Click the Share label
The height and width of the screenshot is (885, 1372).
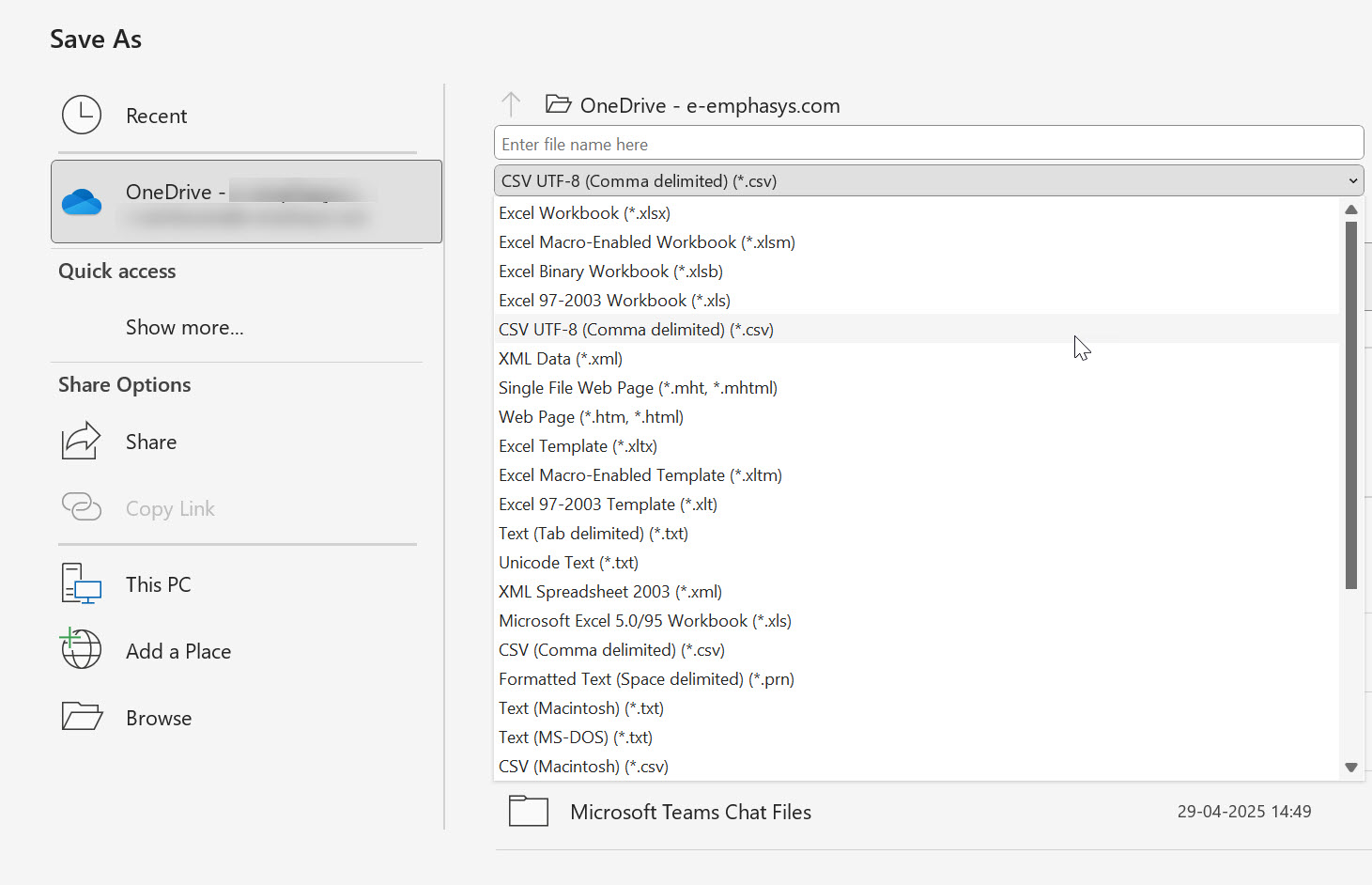(x=151, y=442)
